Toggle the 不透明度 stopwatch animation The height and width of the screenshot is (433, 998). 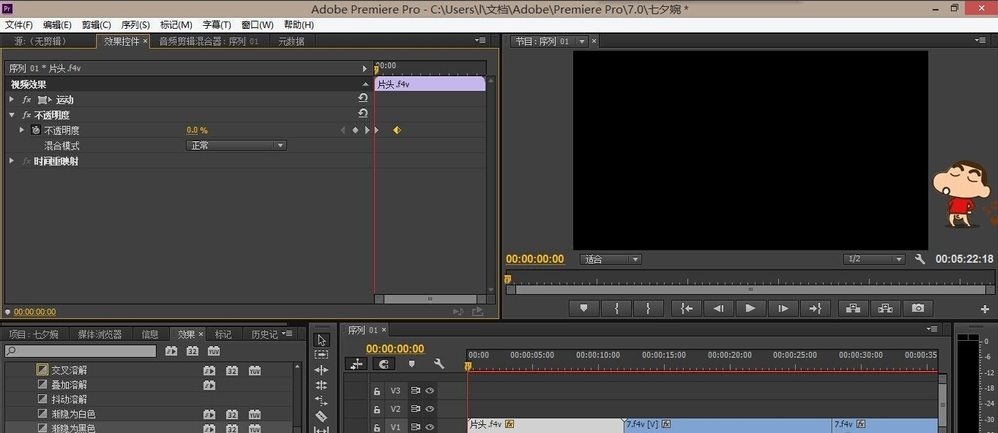tap(35, 130)
